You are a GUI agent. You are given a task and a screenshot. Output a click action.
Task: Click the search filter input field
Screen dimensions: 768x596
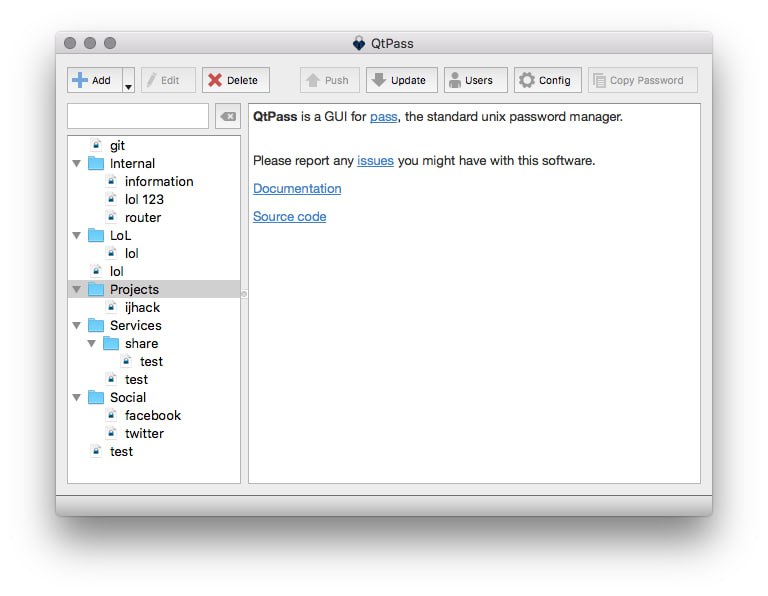tap(138, 116)
